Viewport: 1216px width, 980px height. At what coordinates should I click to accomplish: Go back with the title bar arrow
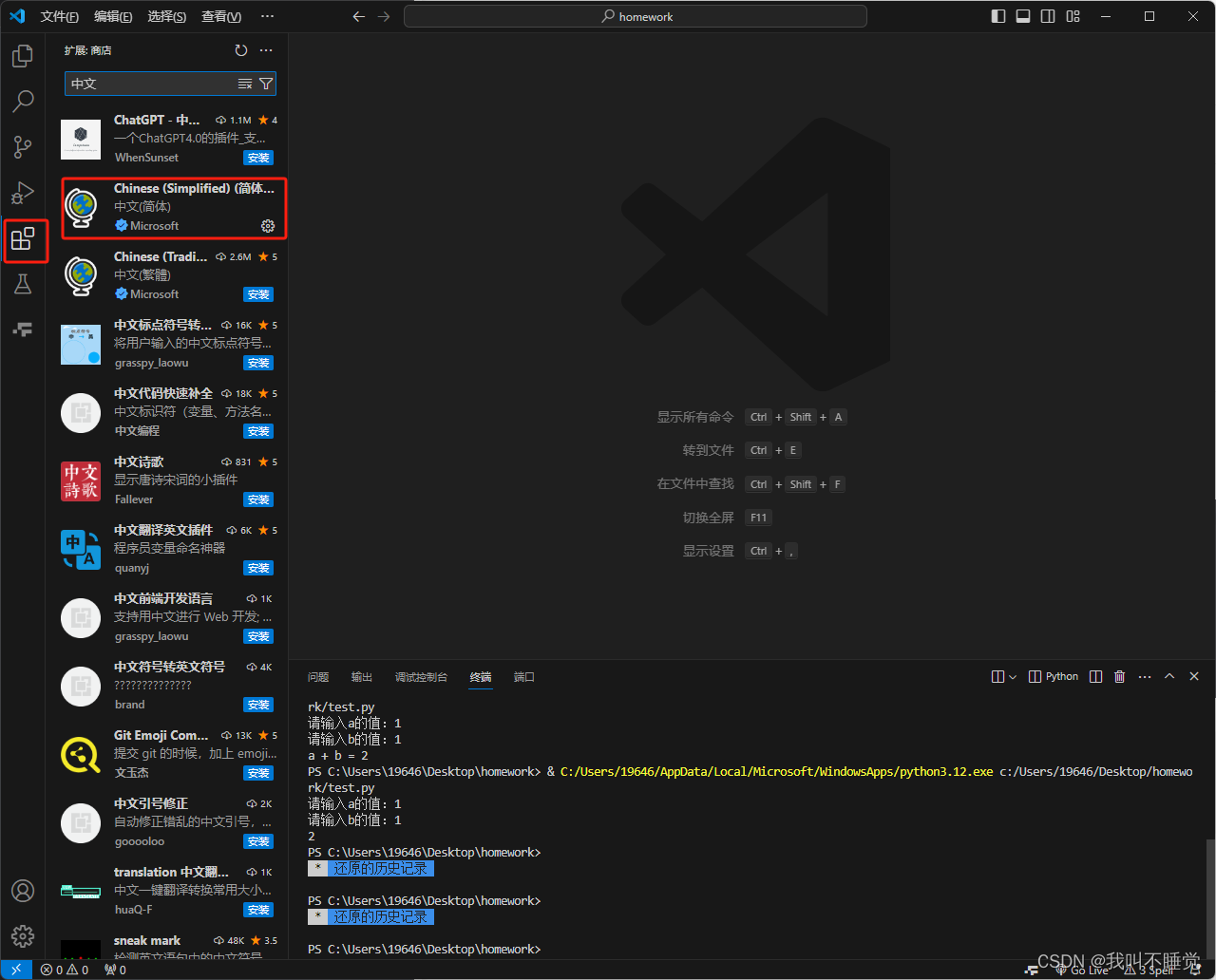pos(358,16)
